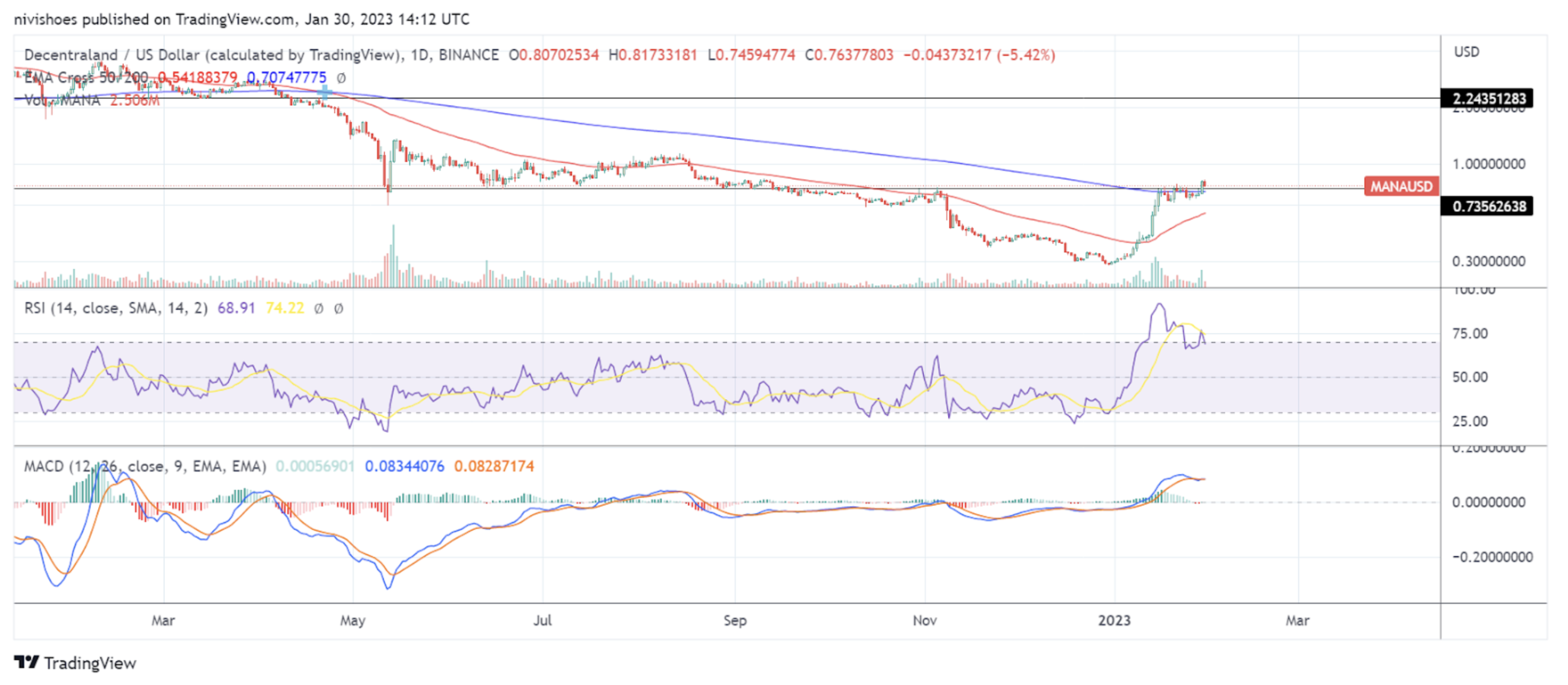Click the 2.24351283 price line label
Viewport: 1568px width, 685px height.
[1489, 98]
